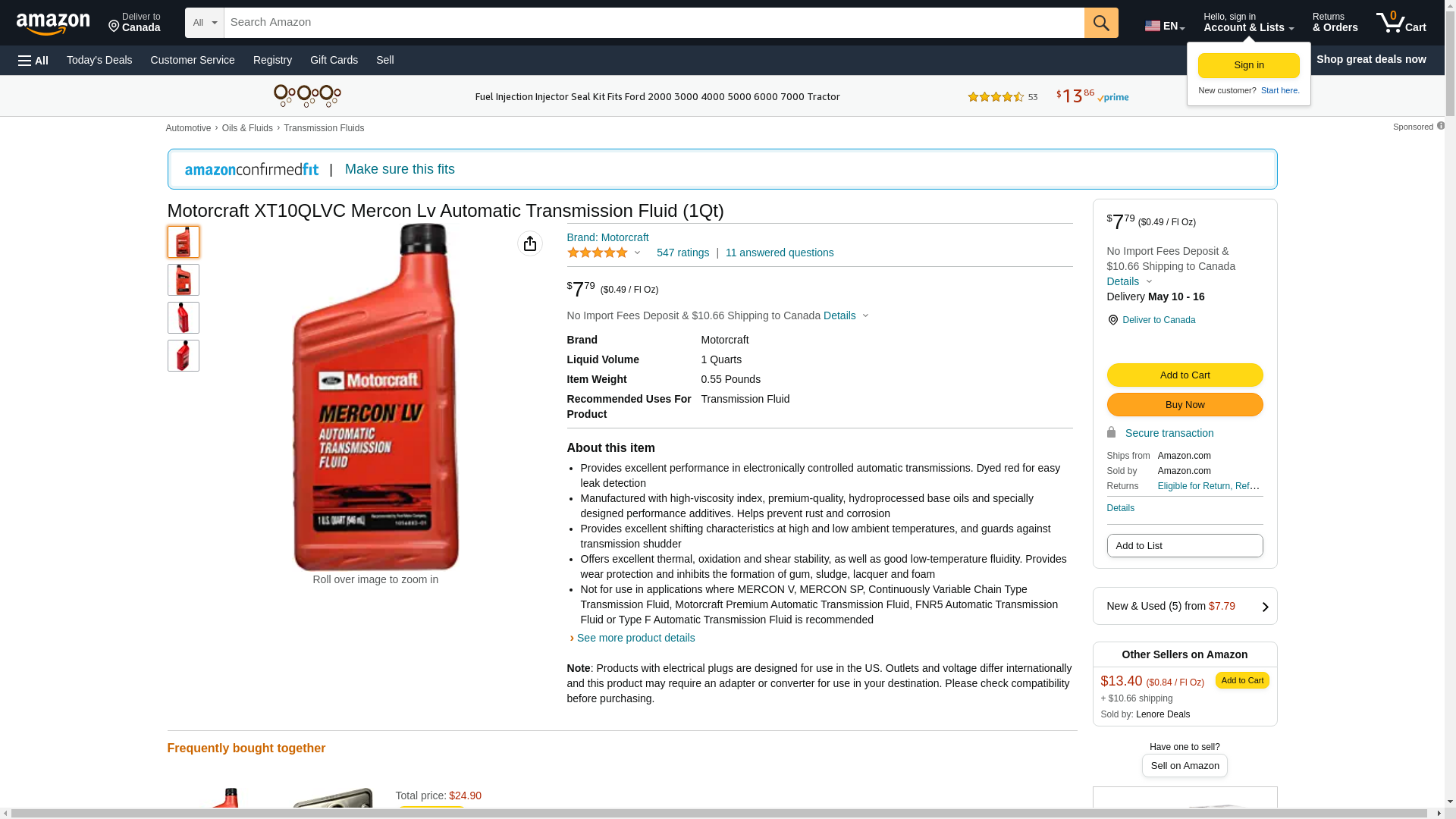
Task: Expand the star ratings dropdown arrow
Action: pyautogui.click(x=637, y=253)
